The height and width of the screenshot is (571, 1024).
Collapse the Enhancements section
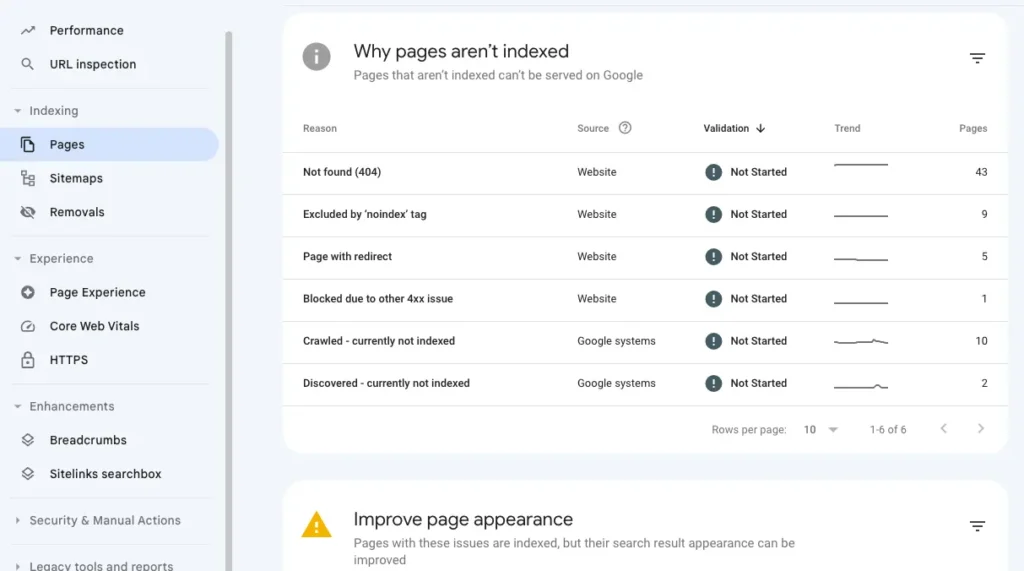point(18,406)
